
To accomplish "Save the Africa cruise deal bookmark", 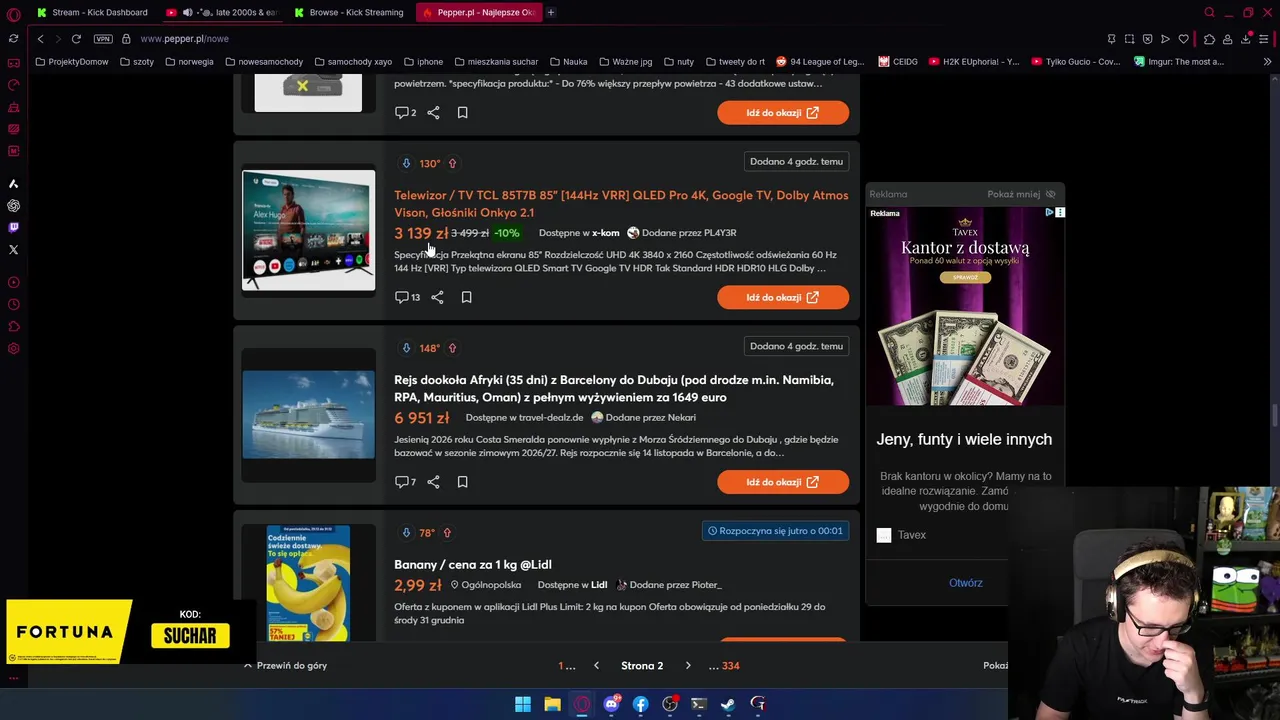I will coord(462,482).
